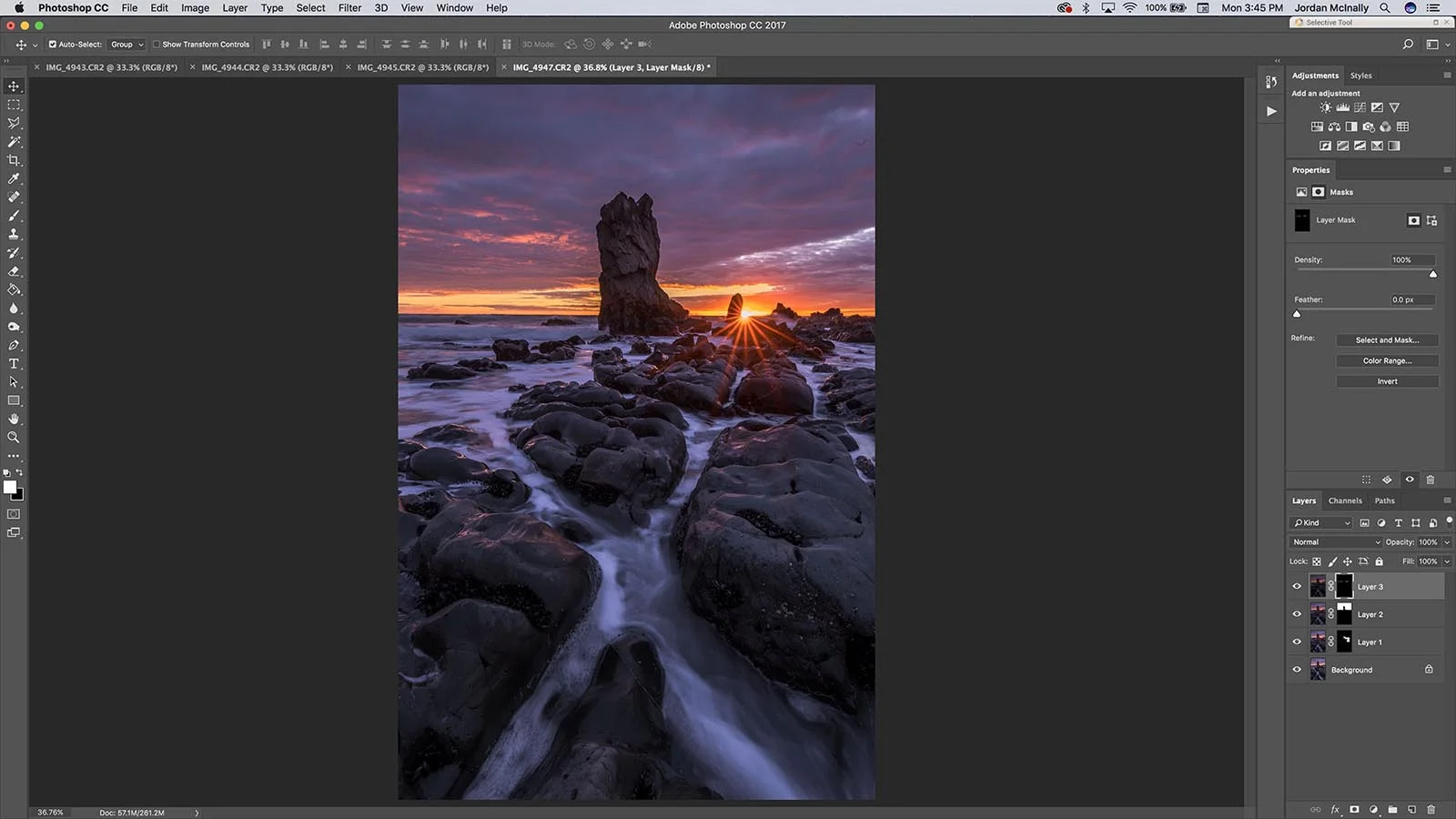Switch to the Channels tab

(x=1345, y=500)
